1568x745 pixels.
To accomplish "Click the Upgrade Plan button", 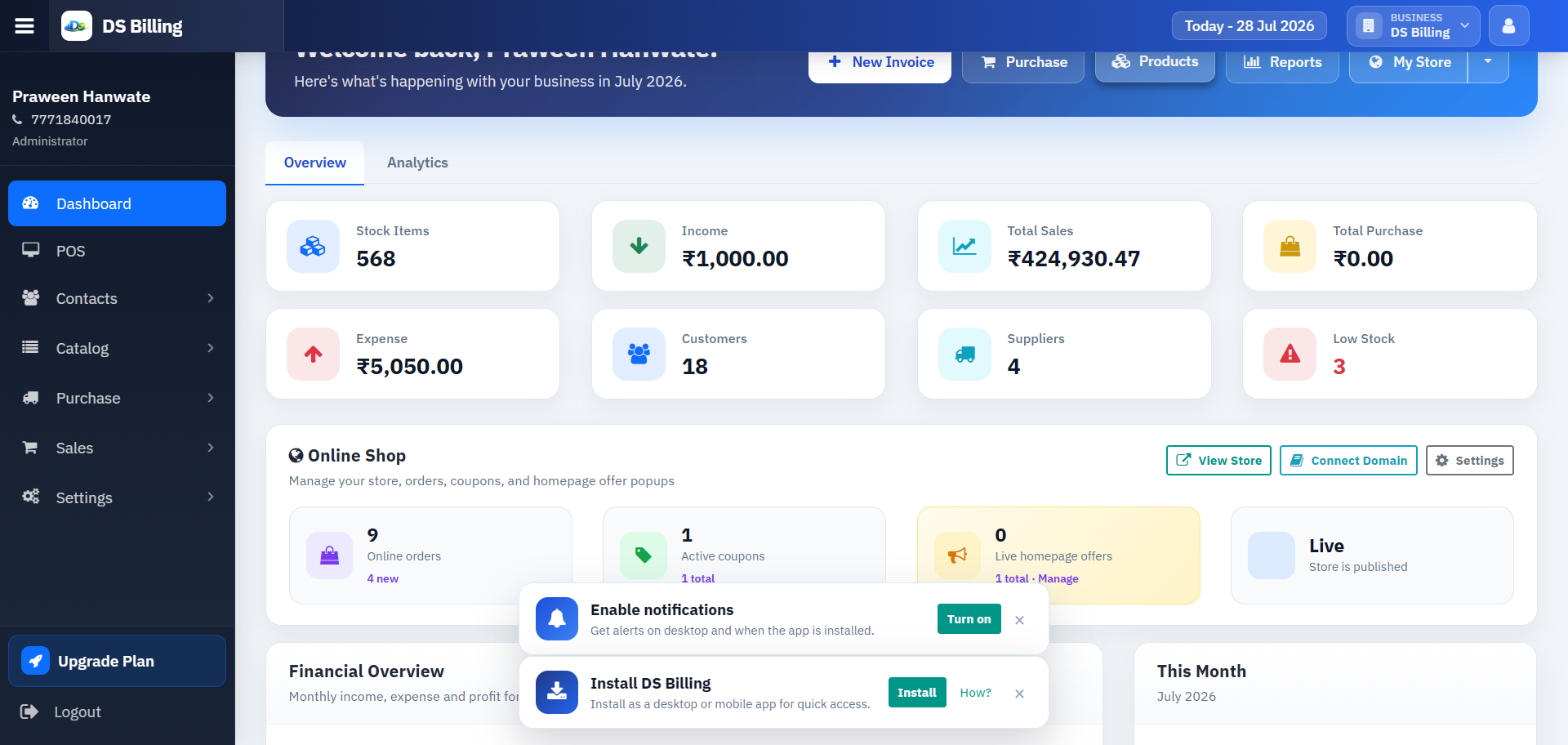I will click(118, 661).
